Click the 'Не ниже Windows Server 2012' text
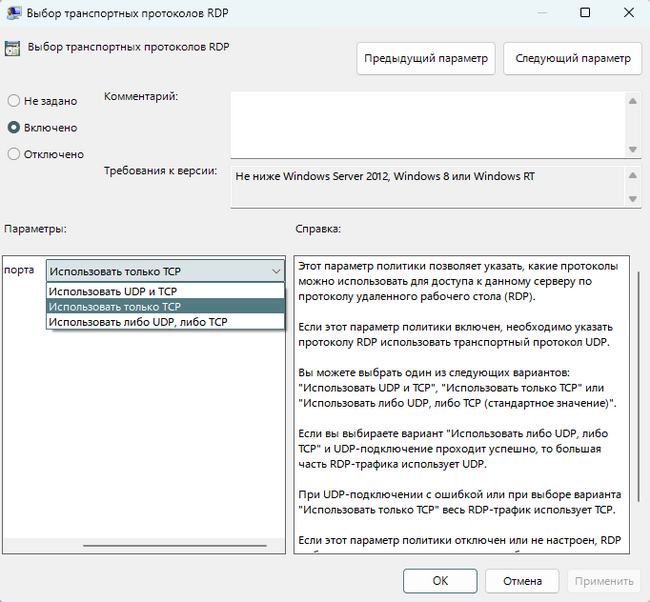The image size is (650, 602). pos(385,176)
